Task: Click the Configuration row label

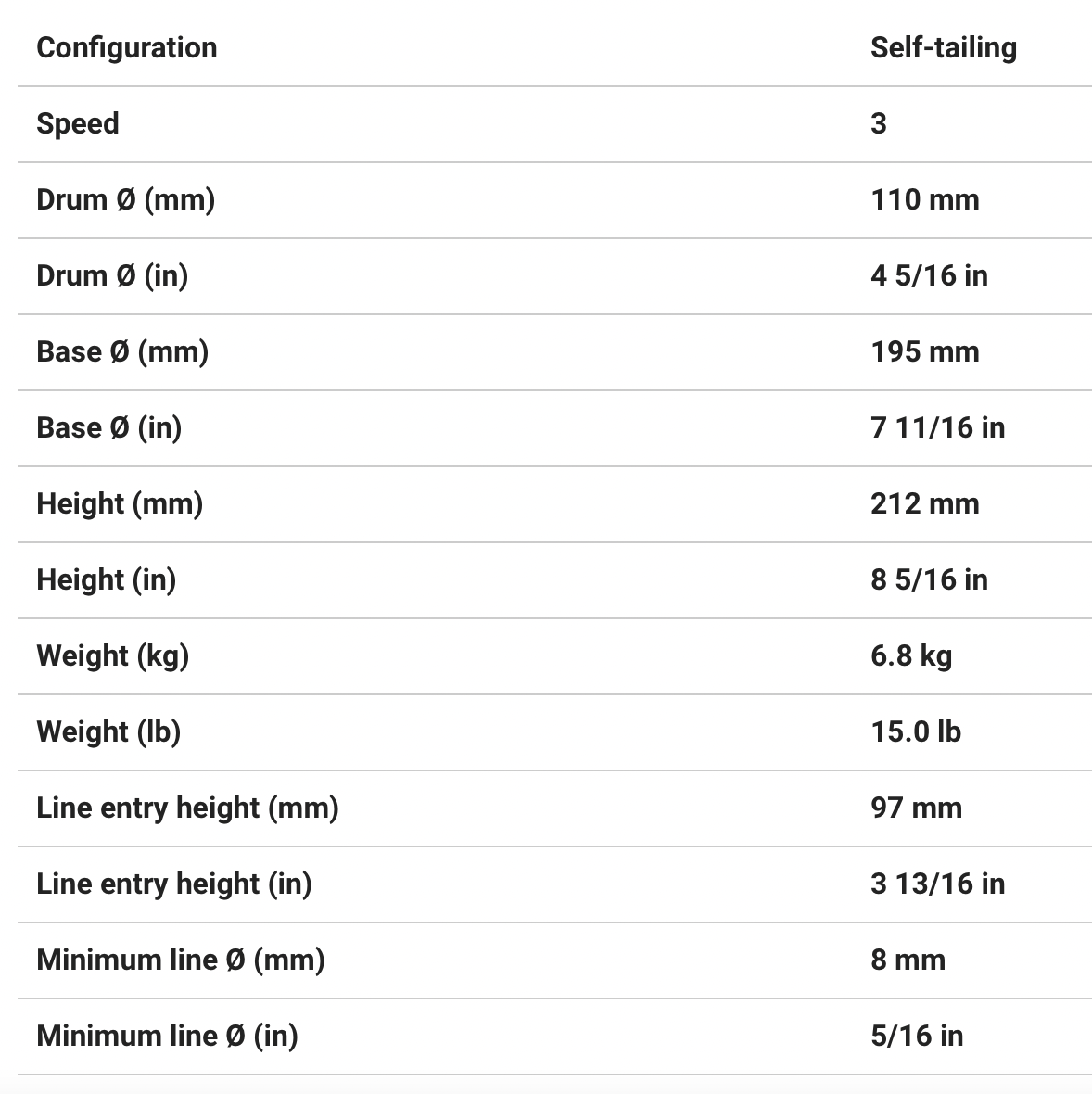Action: [126, 48]
